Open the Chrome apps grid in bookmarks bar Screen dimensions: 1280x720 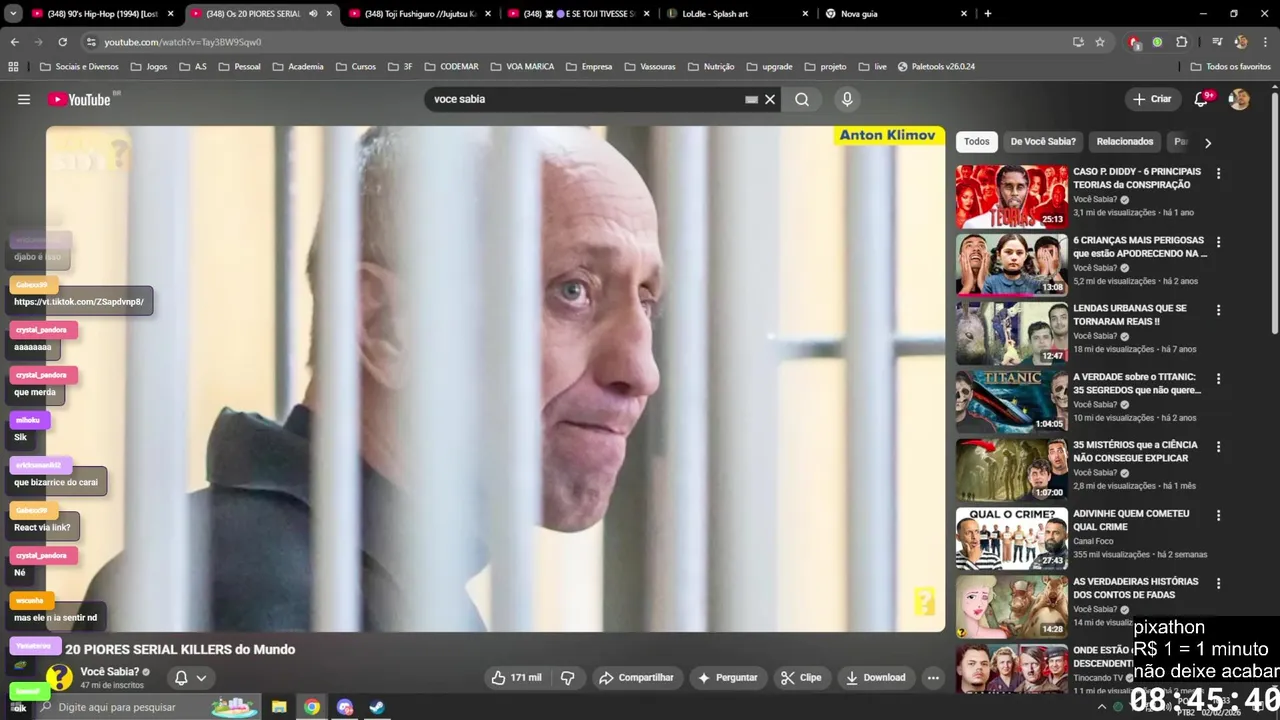coord(13,67)
